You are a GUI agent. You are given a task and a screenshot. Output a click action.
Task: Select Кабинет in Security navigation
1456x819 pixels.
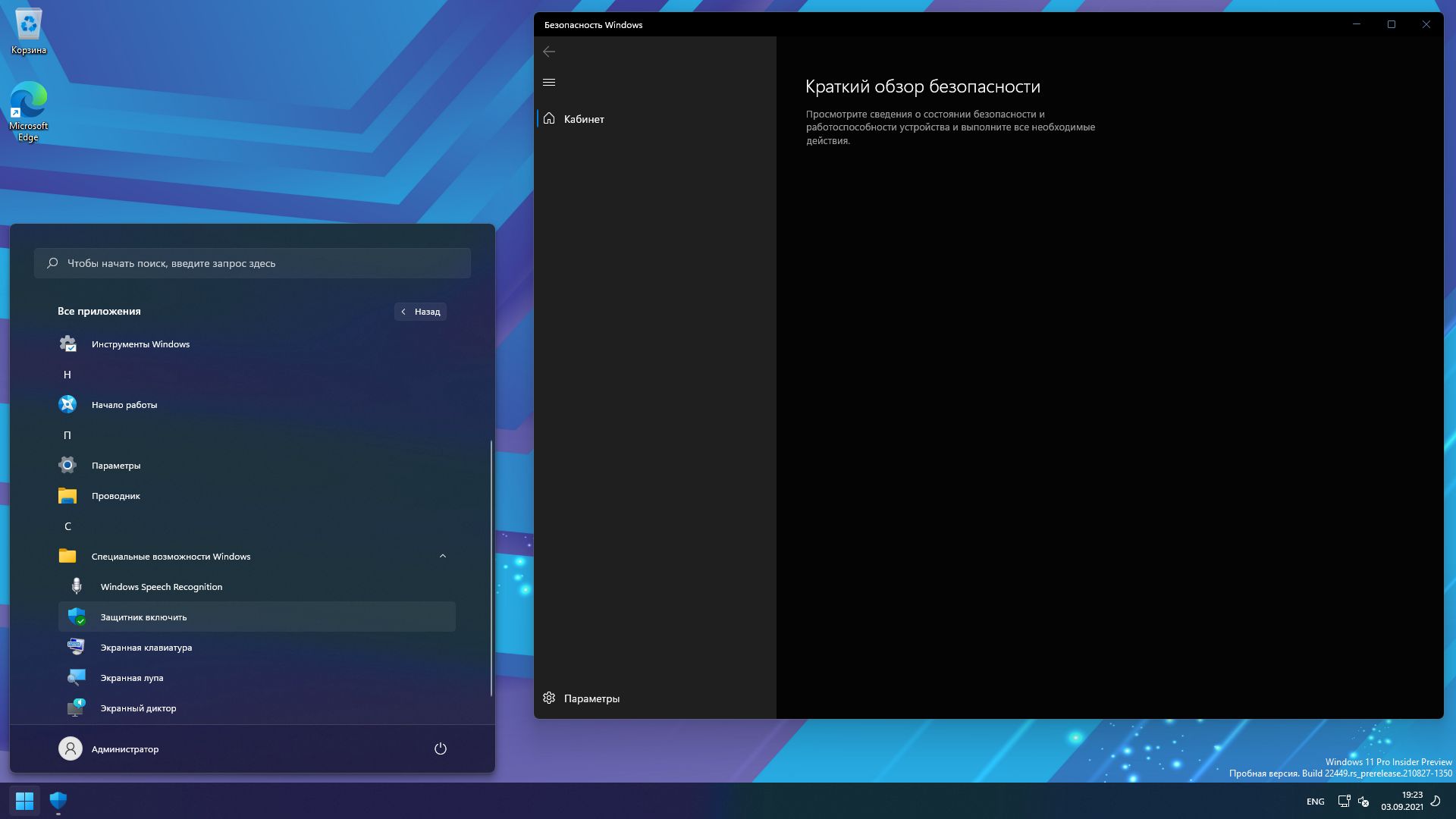tap(583, 119)
